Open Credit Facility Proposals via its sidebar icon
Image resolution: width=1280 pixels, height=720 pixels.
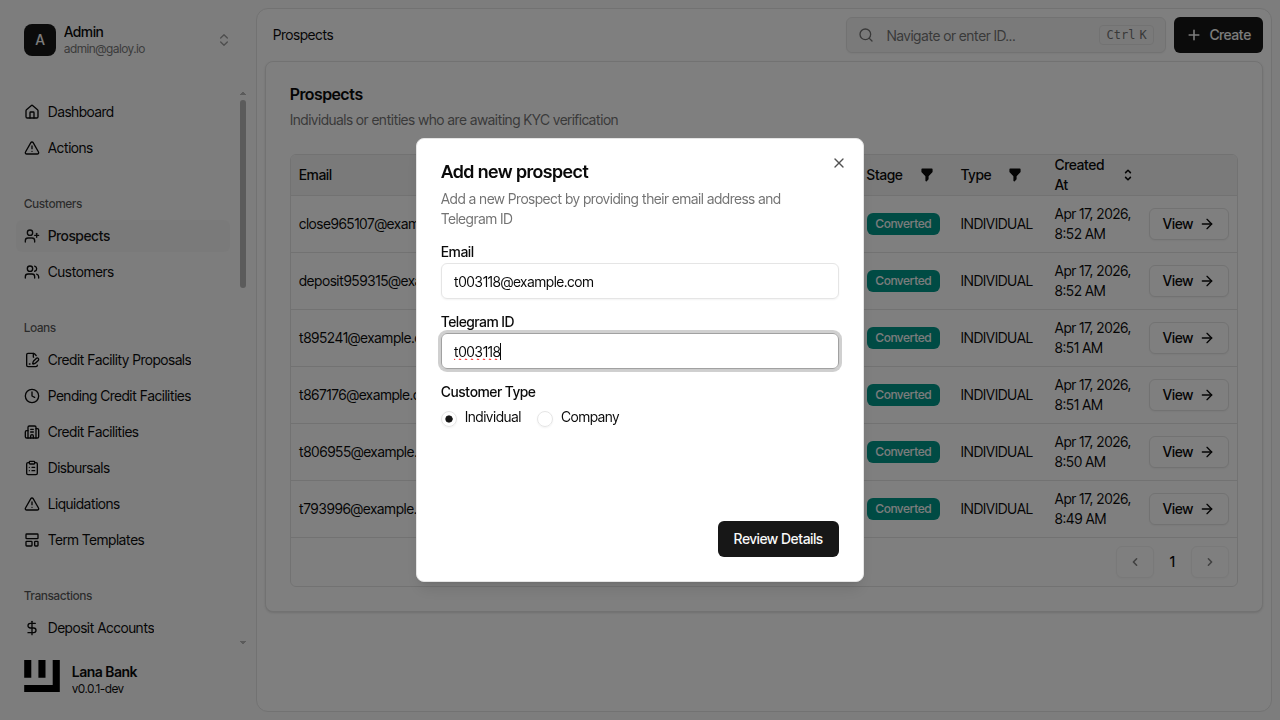pos(33,359)
